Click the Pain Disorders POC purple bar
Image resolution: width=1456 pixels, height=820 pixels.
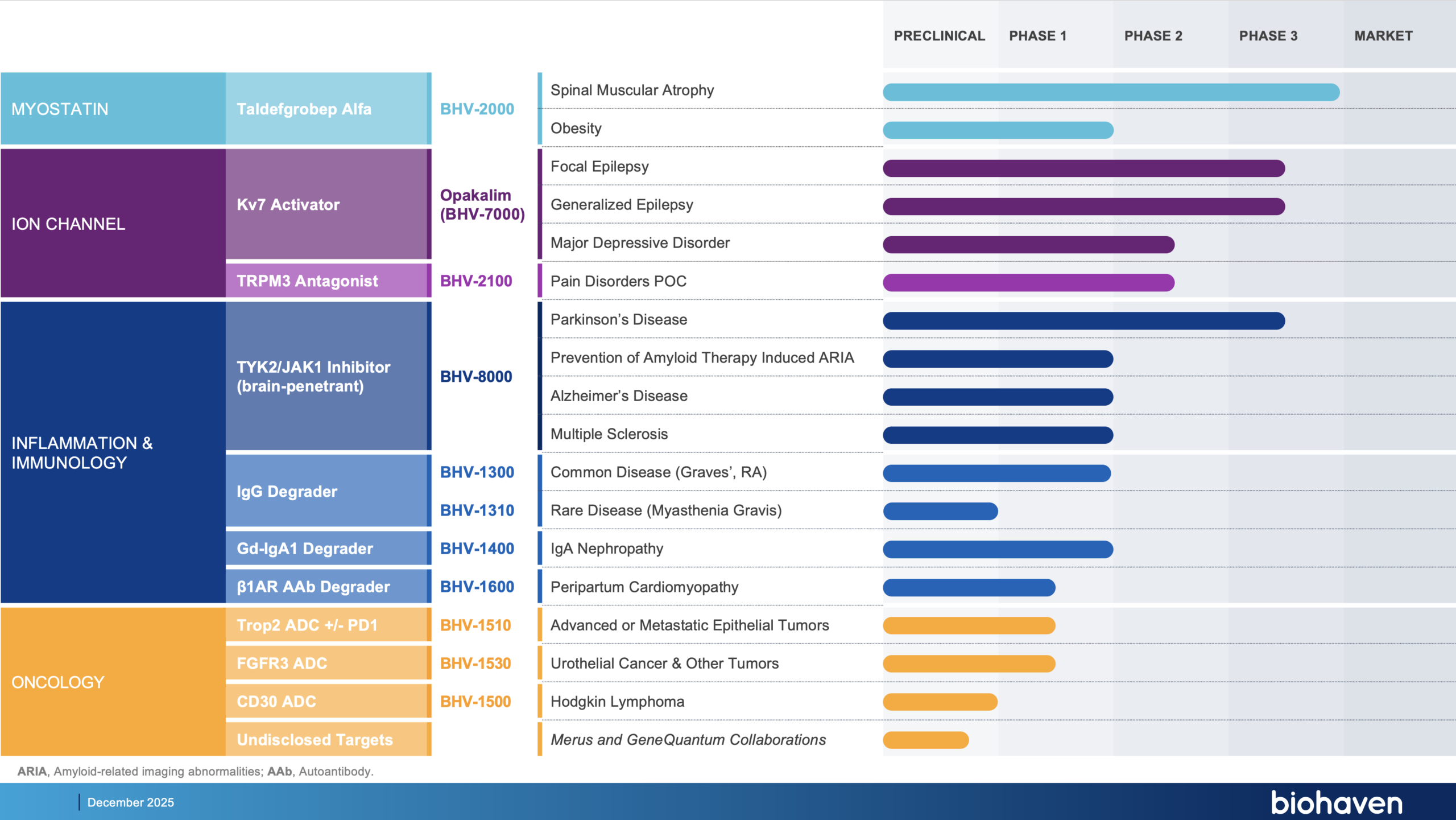pyautogui.click(x=1028, y=283)
